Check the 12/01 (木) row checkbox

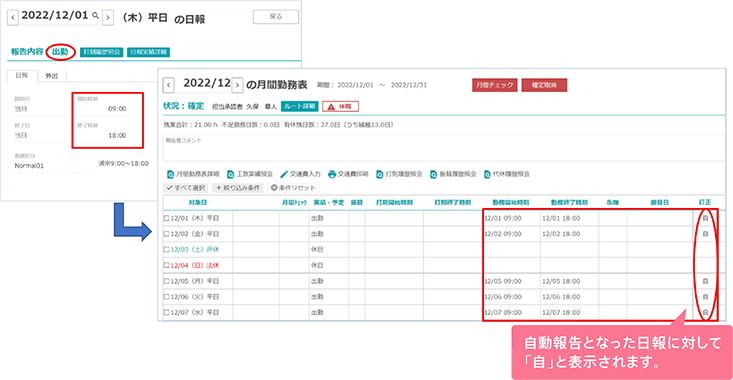pyautogui.click(x=166, y=218)
